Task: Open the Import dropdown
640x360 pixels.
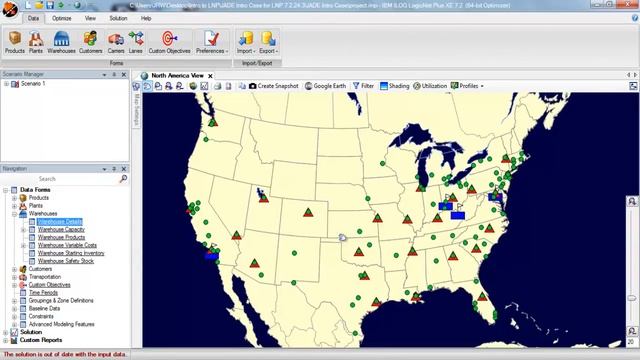Action: click(246, 42)
